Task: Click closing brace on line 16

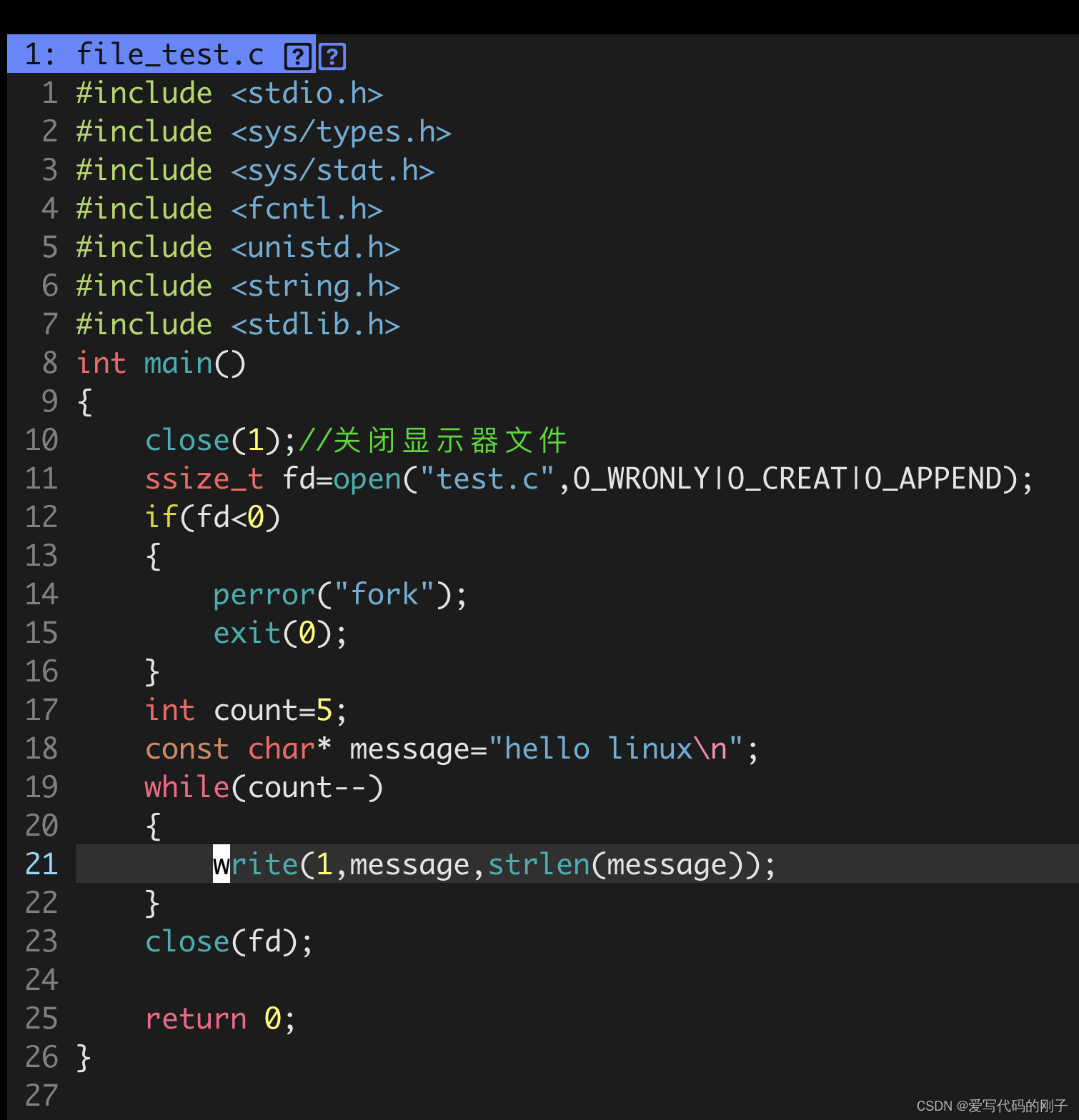Action: click(x=153, y=672)
